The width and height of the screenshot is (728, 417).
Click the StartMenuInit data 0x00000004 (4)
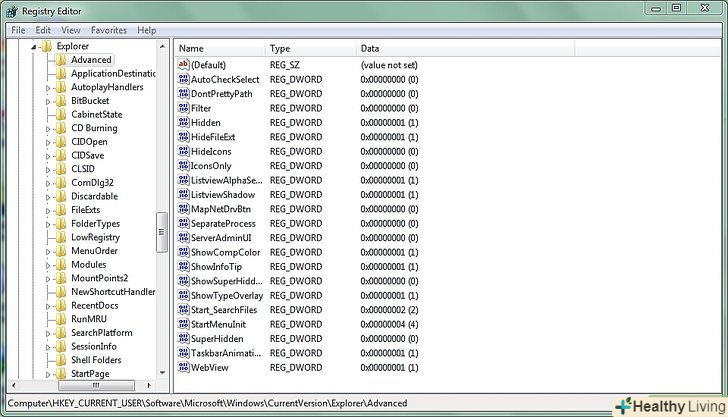389,324
